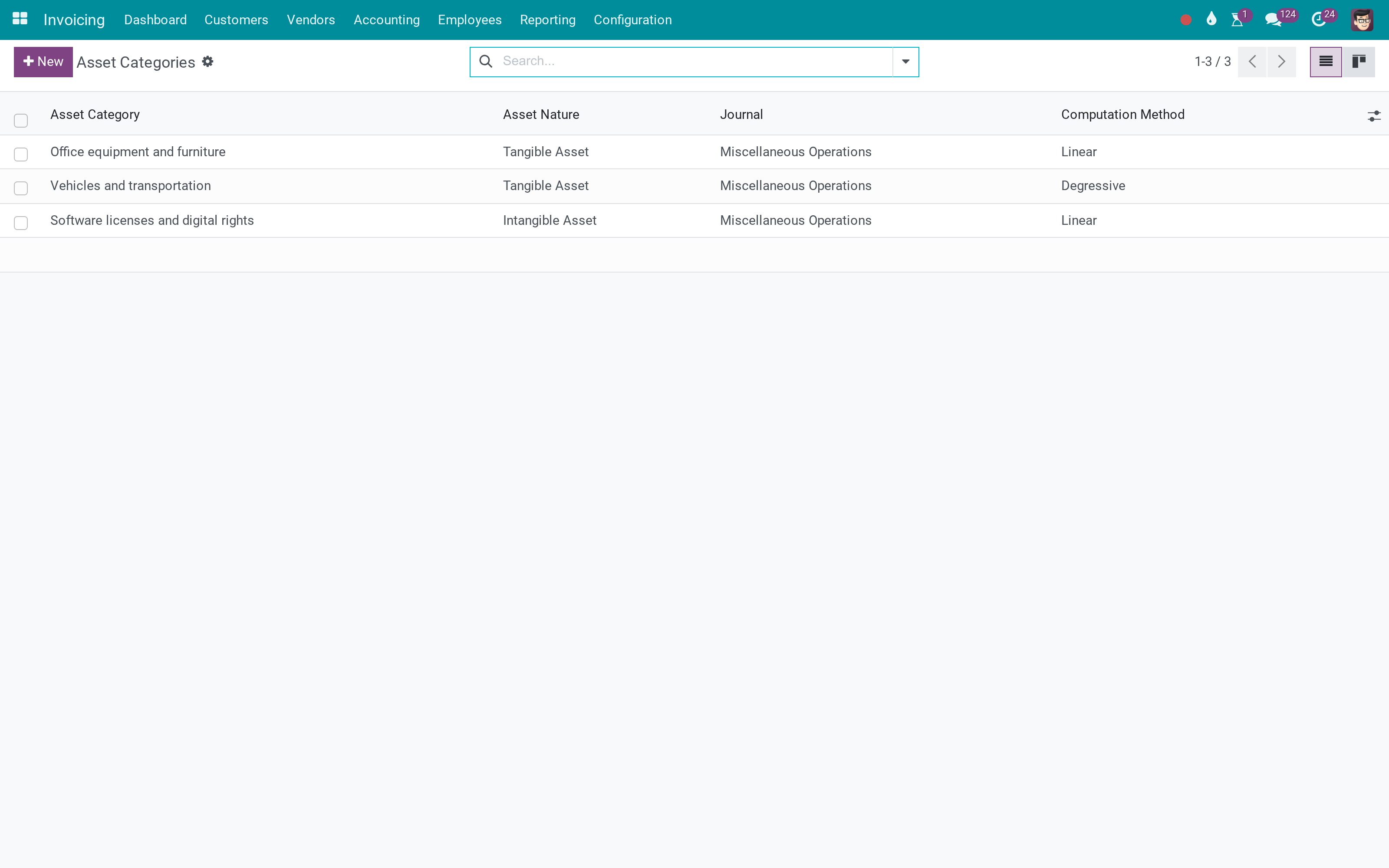This screenshot has width=1389, height=868.
Task: Click Linear in Software licenses row
Action: [1079, 220]
